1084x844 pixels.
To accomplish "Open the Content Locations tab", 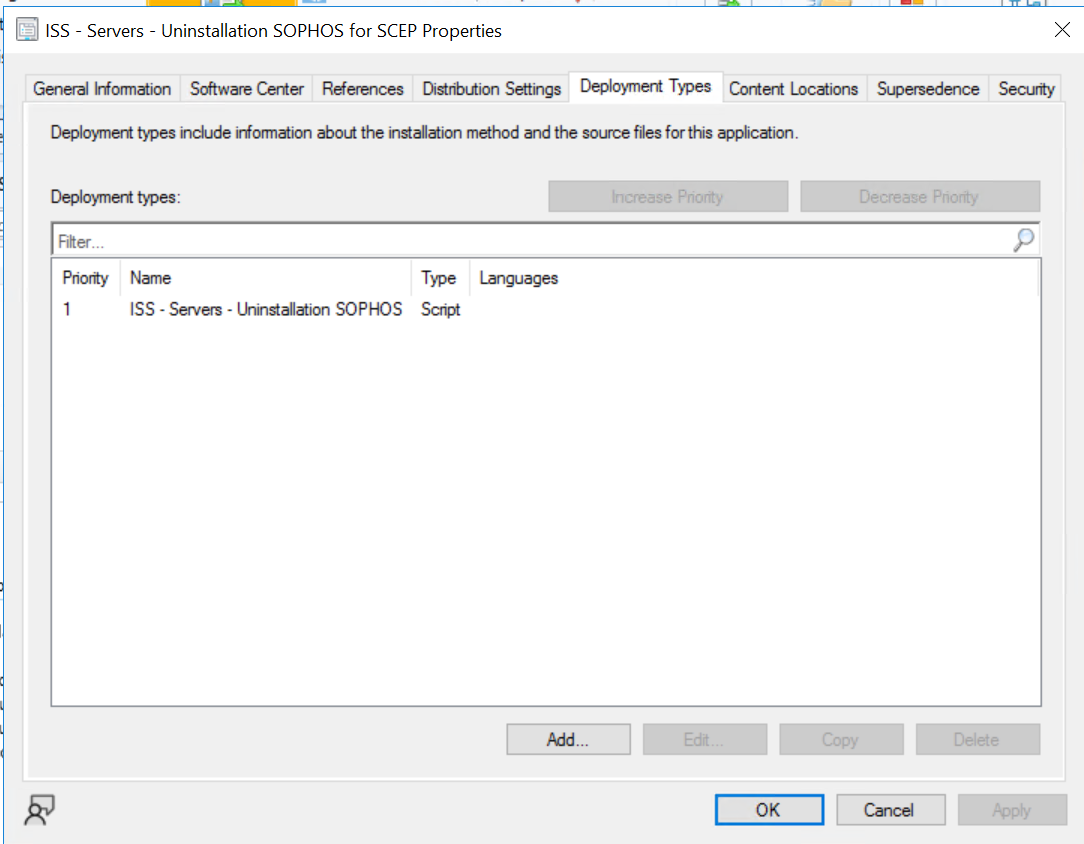I will pyautogui.click(x=793, y=88).
